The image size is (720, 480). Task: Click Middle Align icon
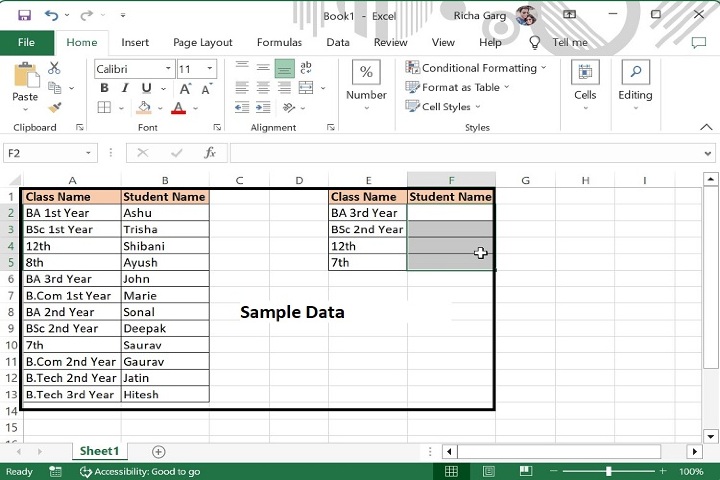click(x=263, y=68)
